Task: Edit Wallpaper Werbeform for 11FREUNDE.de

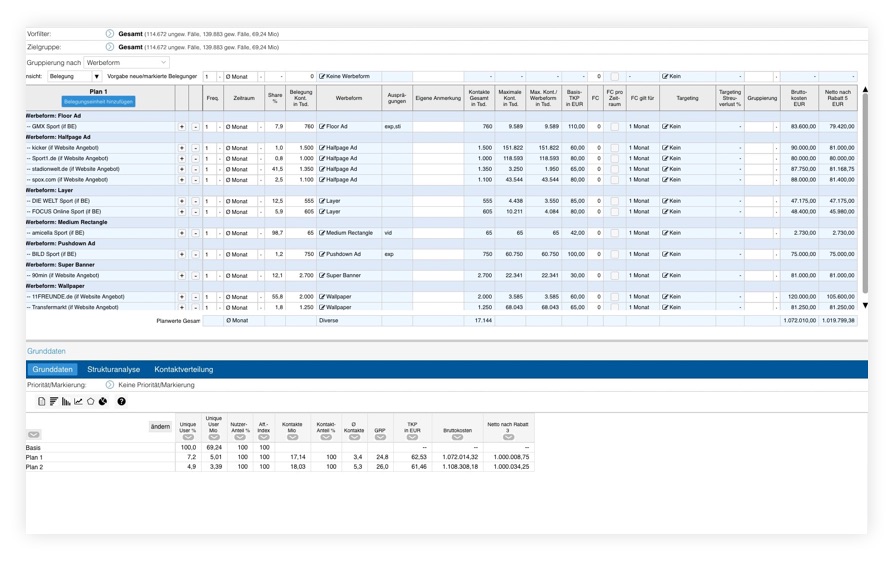Action: tap(322, 297)
